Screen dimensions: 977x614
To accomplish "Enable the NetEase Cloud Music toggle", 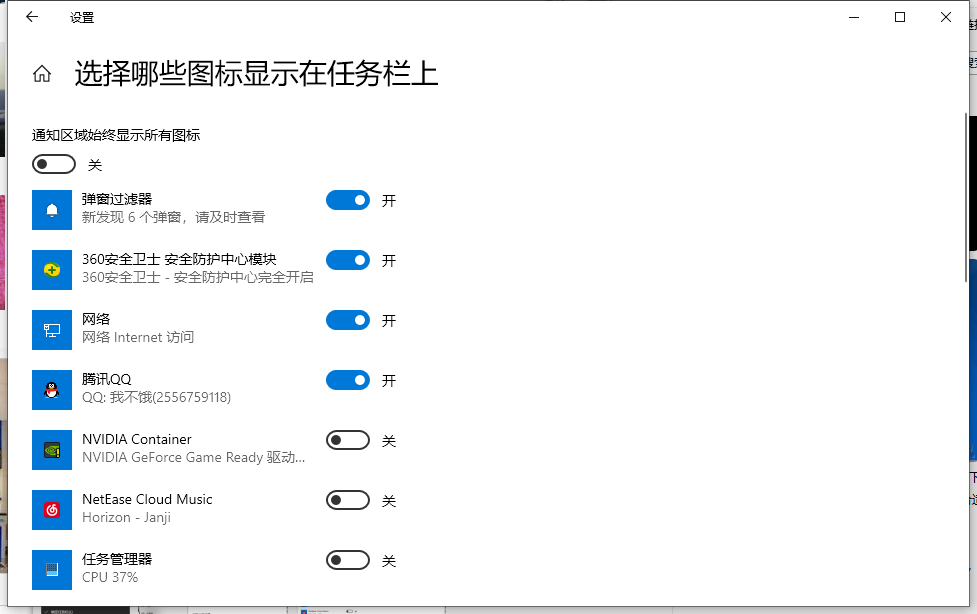I will (x=347, y=500).
